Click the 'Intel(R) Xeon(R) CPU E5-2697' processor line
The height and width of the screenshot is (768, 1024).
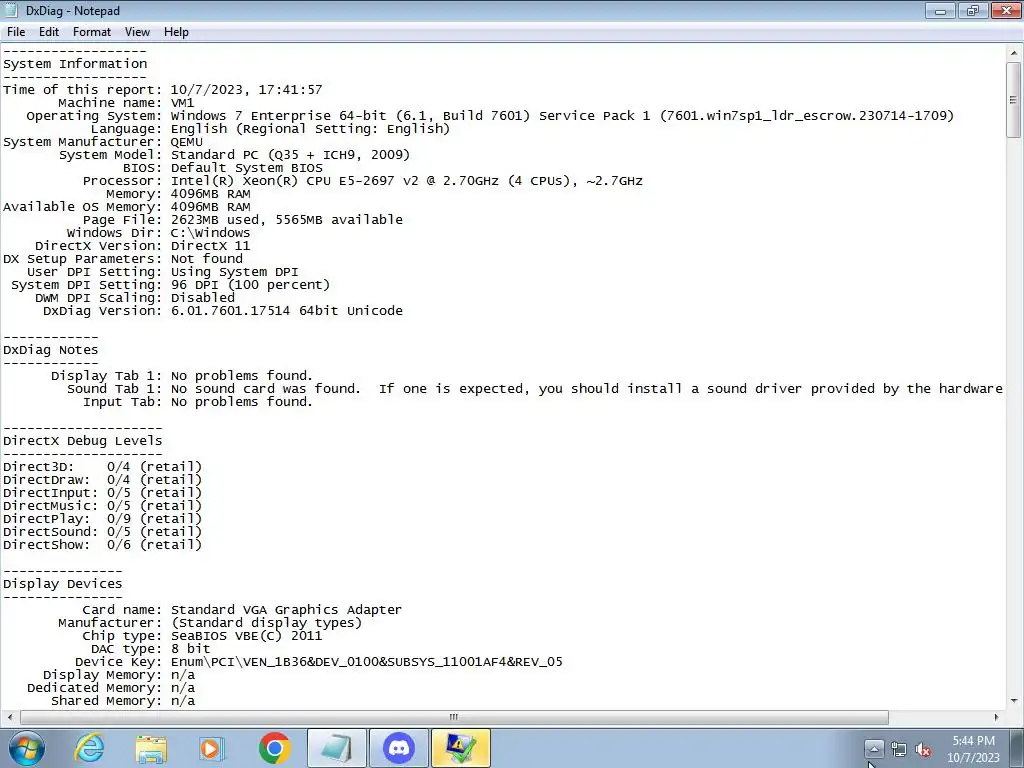coord(407,181)
